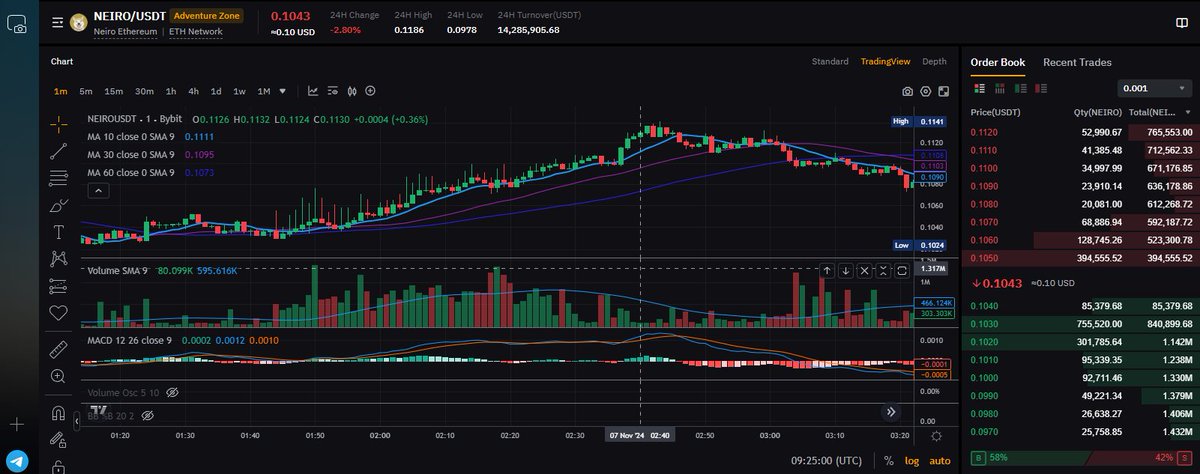
Task: Select the crosshair cursor tool
Action: [58, 124]
